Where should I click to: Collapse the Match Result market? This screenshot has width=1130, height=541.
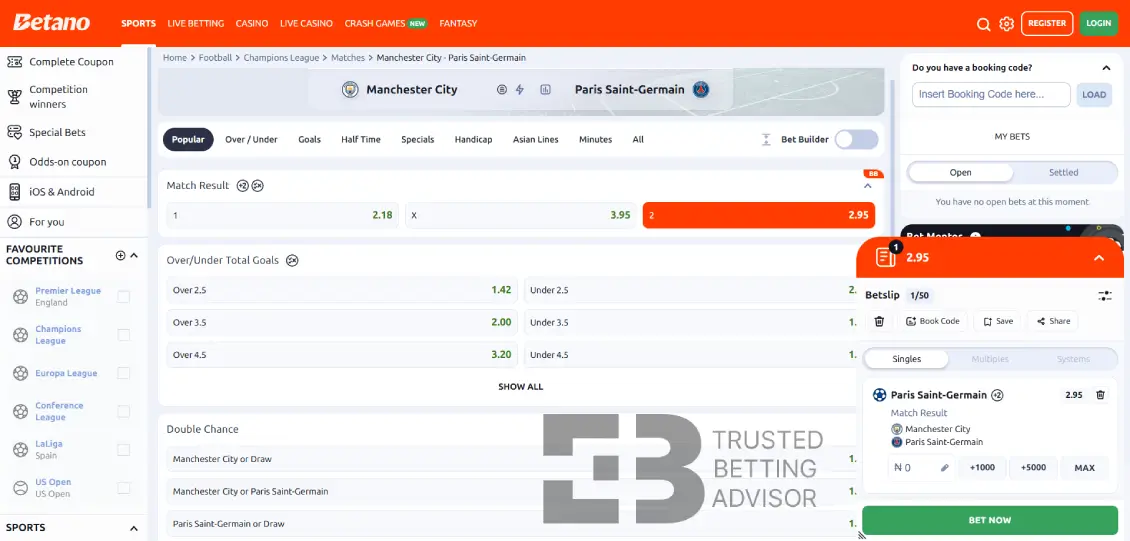pyautogui.click(x=868, y=186)
